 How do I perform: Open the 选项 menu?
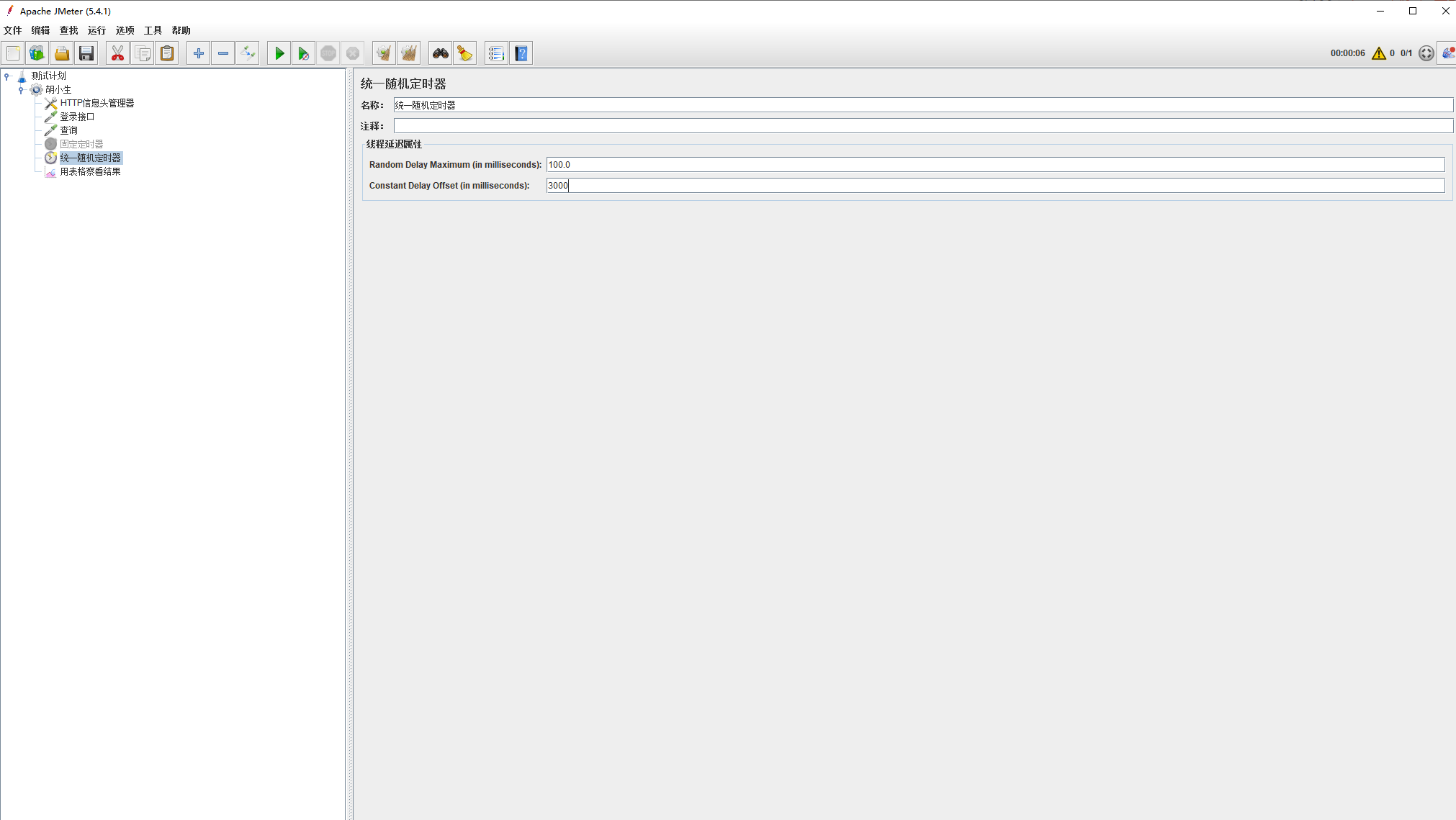click(x=125, y=30)
